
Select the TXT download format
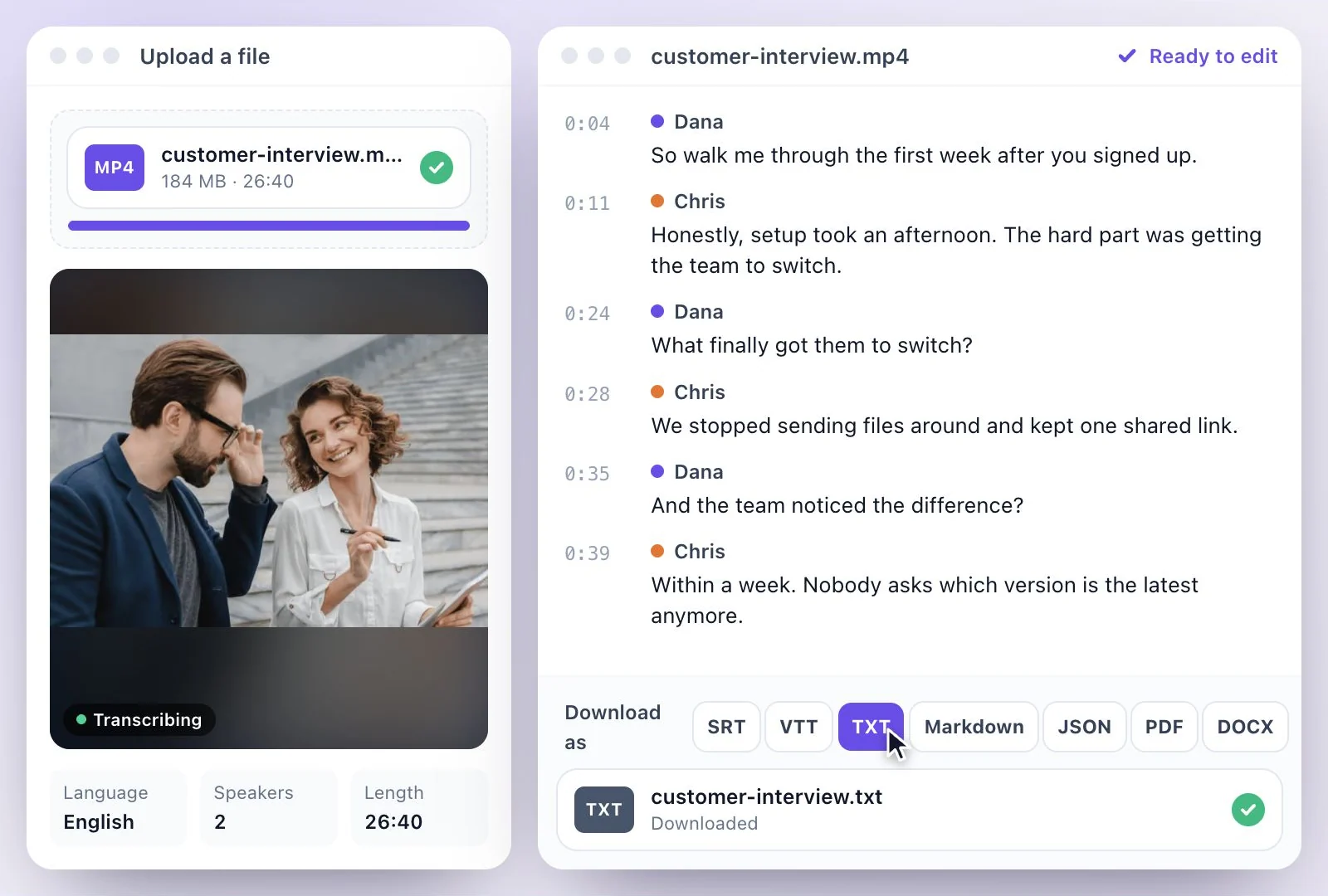tap(871, 727)
